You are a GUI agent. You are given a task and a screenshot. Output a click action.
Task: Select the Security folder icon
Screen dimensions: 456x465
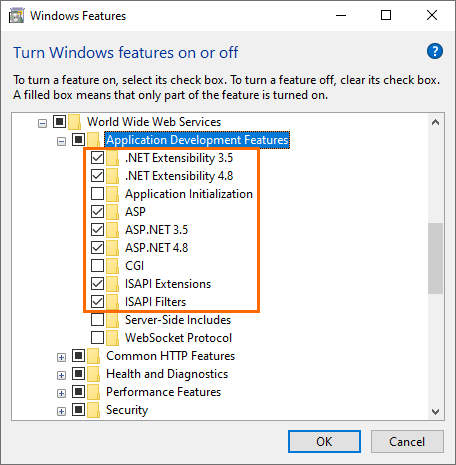pyautogui.click(x=94, y=410)
